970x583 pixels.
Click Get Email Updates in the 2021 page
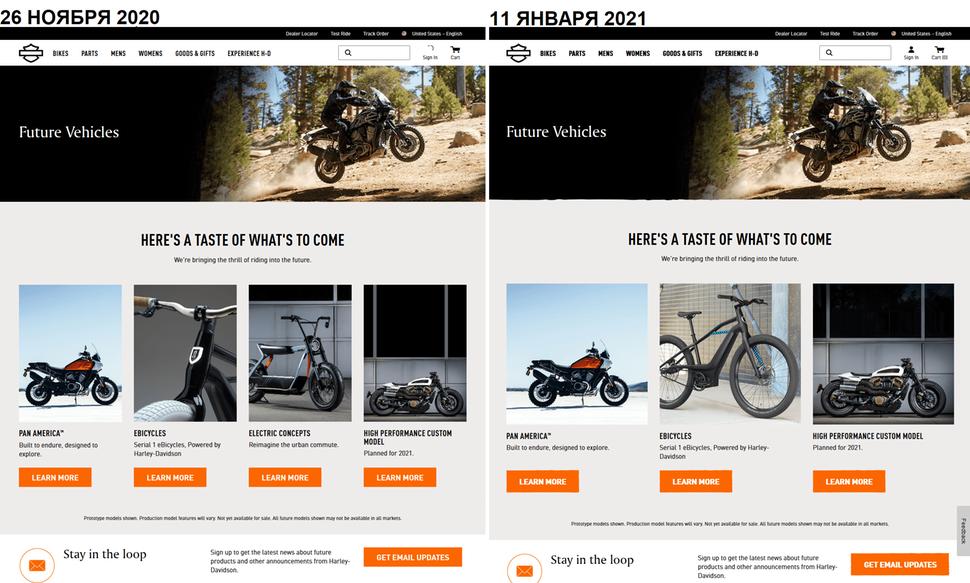(899, 564)
